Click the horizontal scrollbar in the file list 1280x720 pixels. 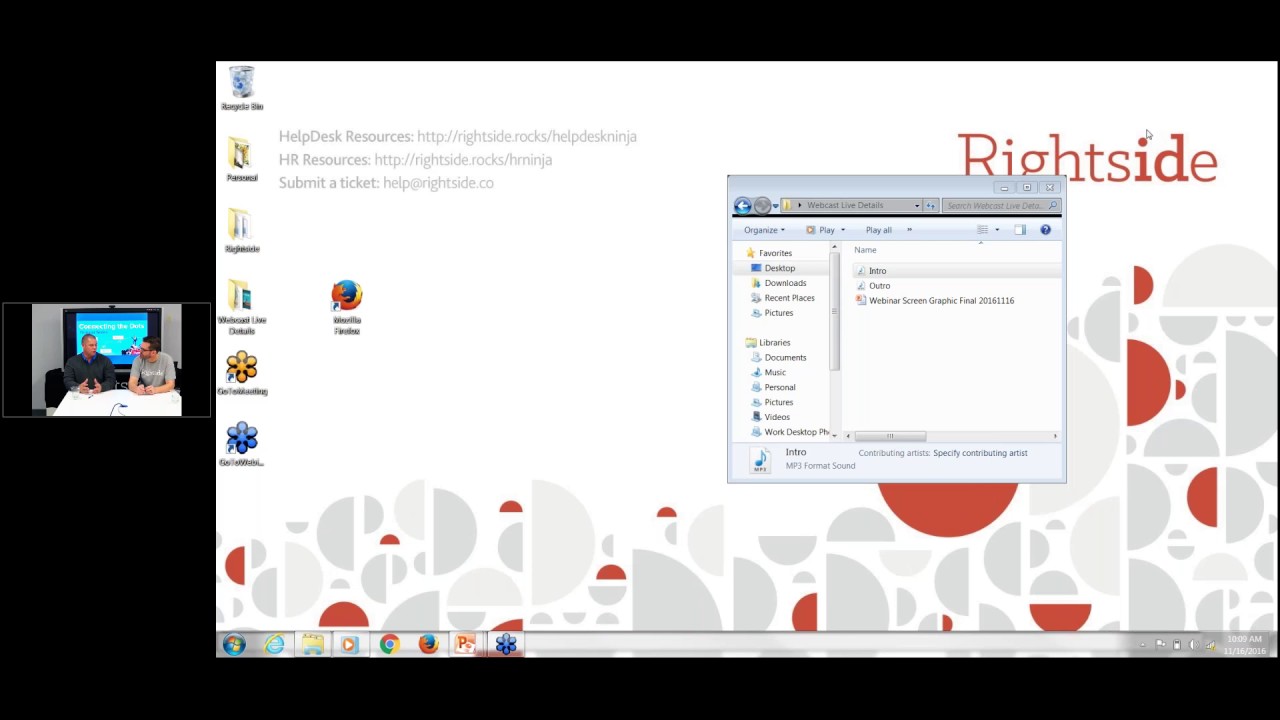click(x=890, y=436)
